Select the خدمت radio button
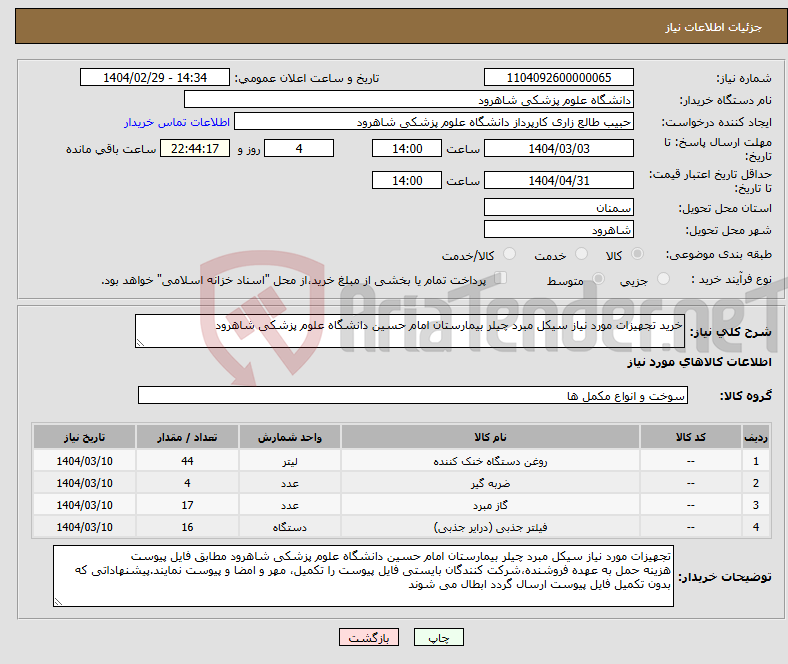Screen dimensions: 788x664 click(x=581, y=254)
